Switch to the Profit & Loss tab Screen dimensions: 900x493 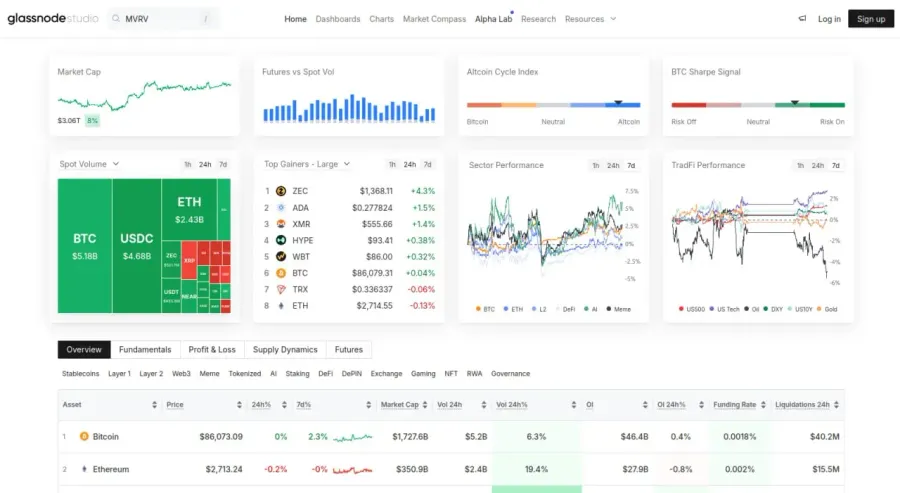(212, 350)
